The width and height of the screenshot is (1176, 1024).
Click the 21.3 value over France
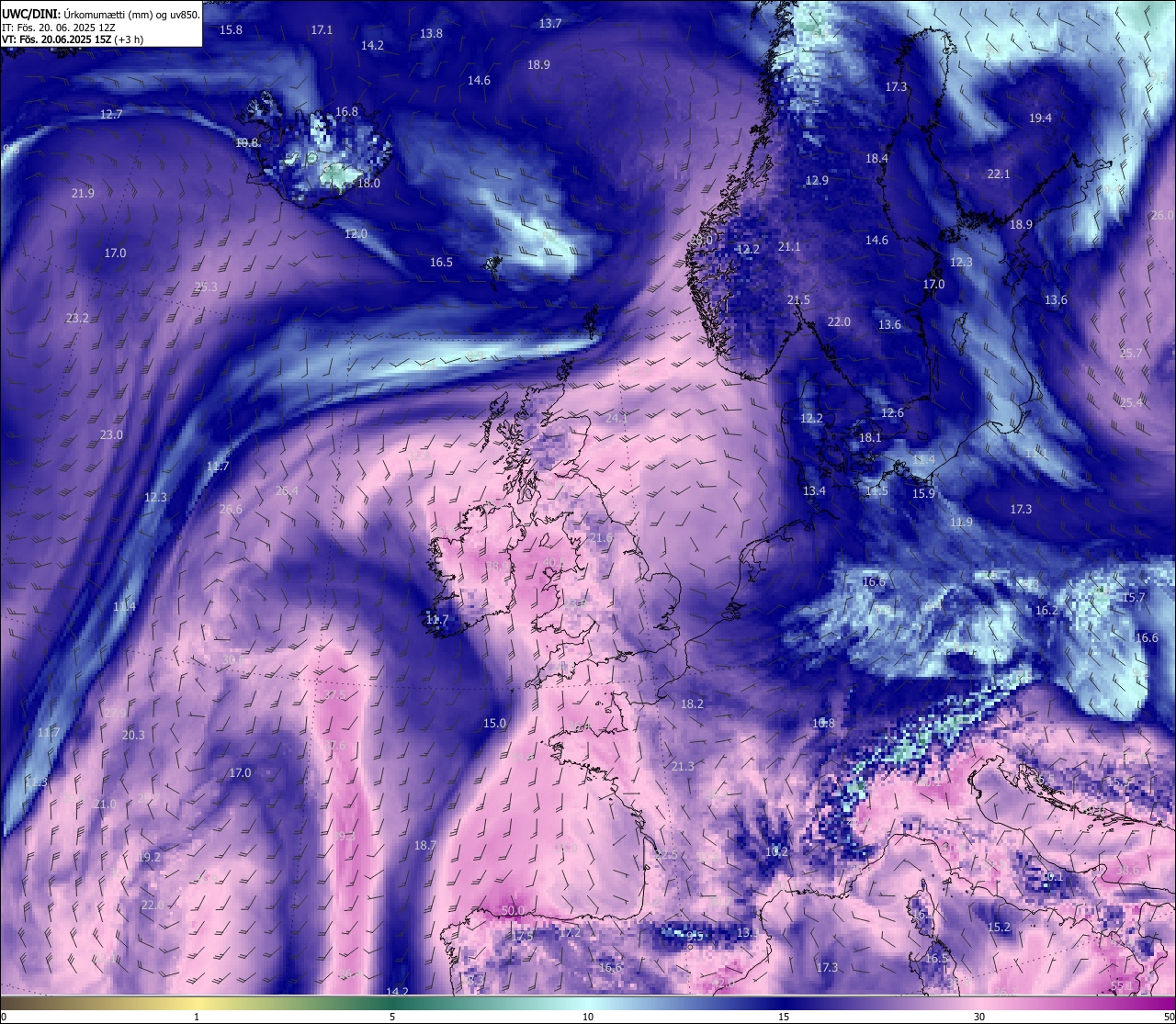(683, 766)
